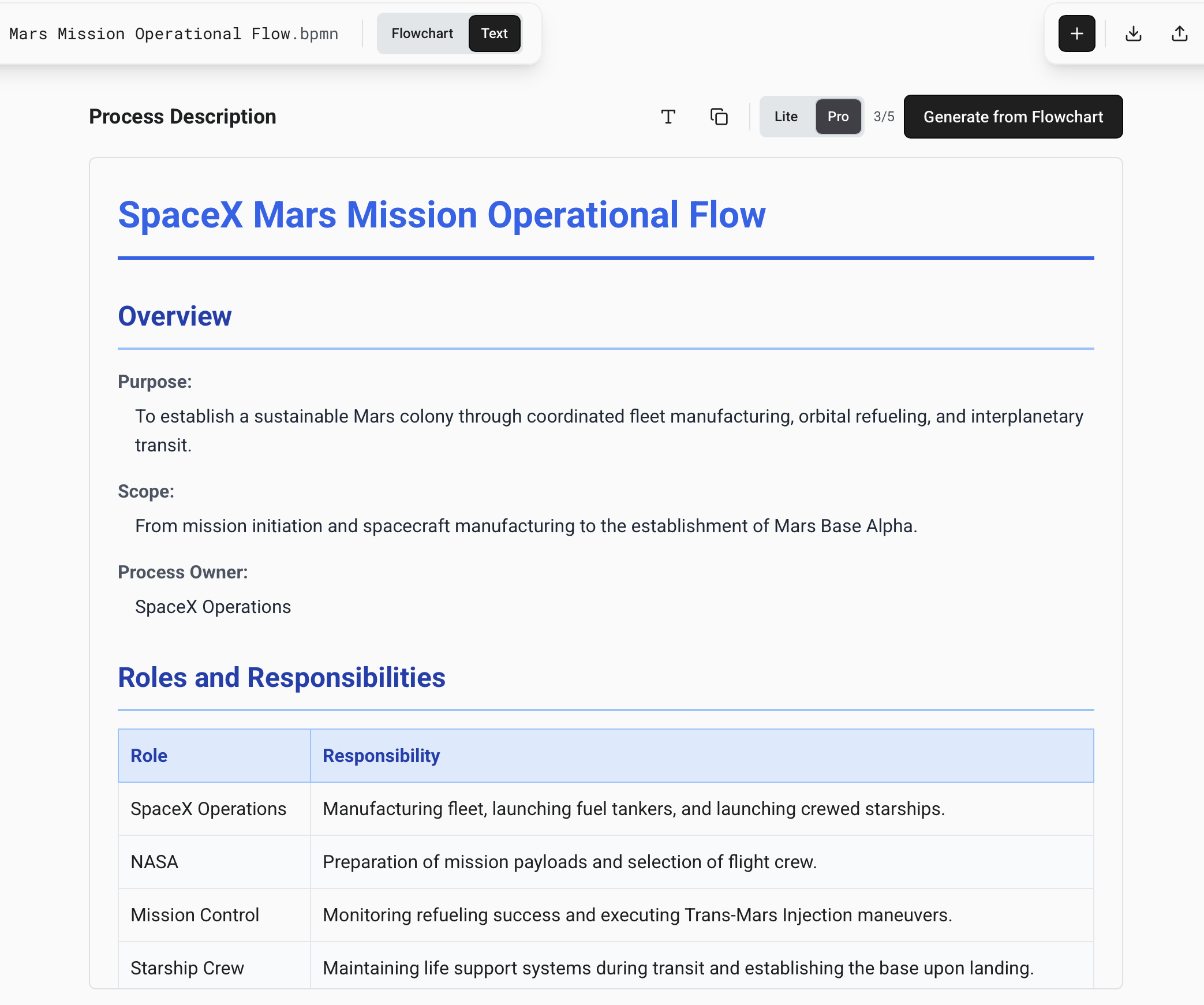Viewport: 1204px width, 1005px height.
Task: Click the Overview section heading
Action: 174,316
